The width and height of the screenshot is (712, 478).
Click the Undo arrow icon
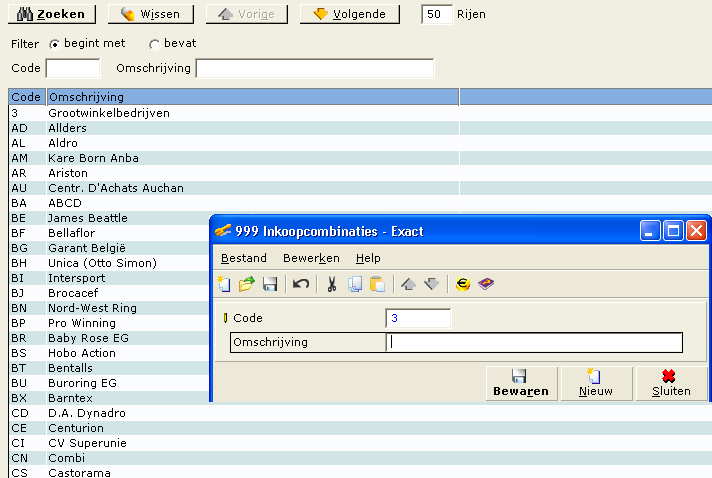[x=301, y=284]
